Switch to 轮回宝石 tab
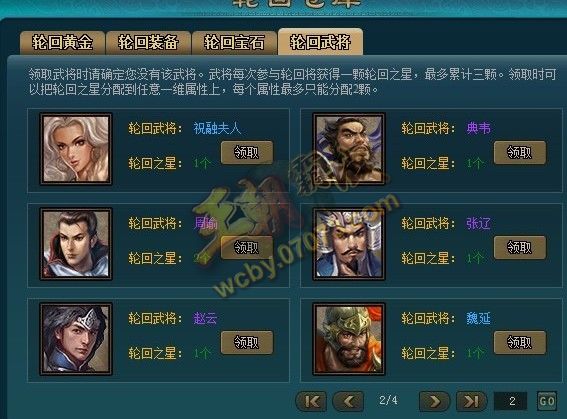The image size is (567, 419). (x=234, y=43)
